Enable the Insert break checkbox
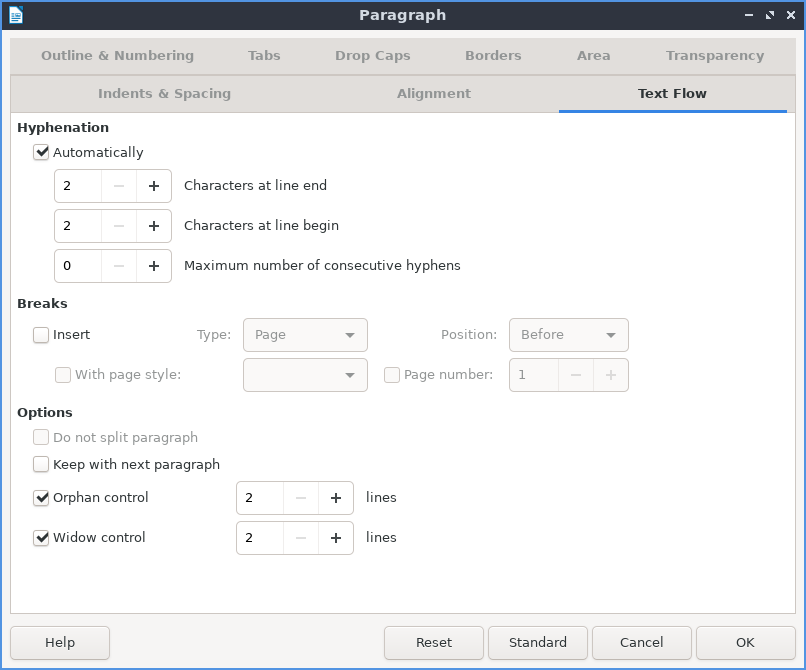The height and width of the screenshot is (670, 806). click(x=41, y=335)
